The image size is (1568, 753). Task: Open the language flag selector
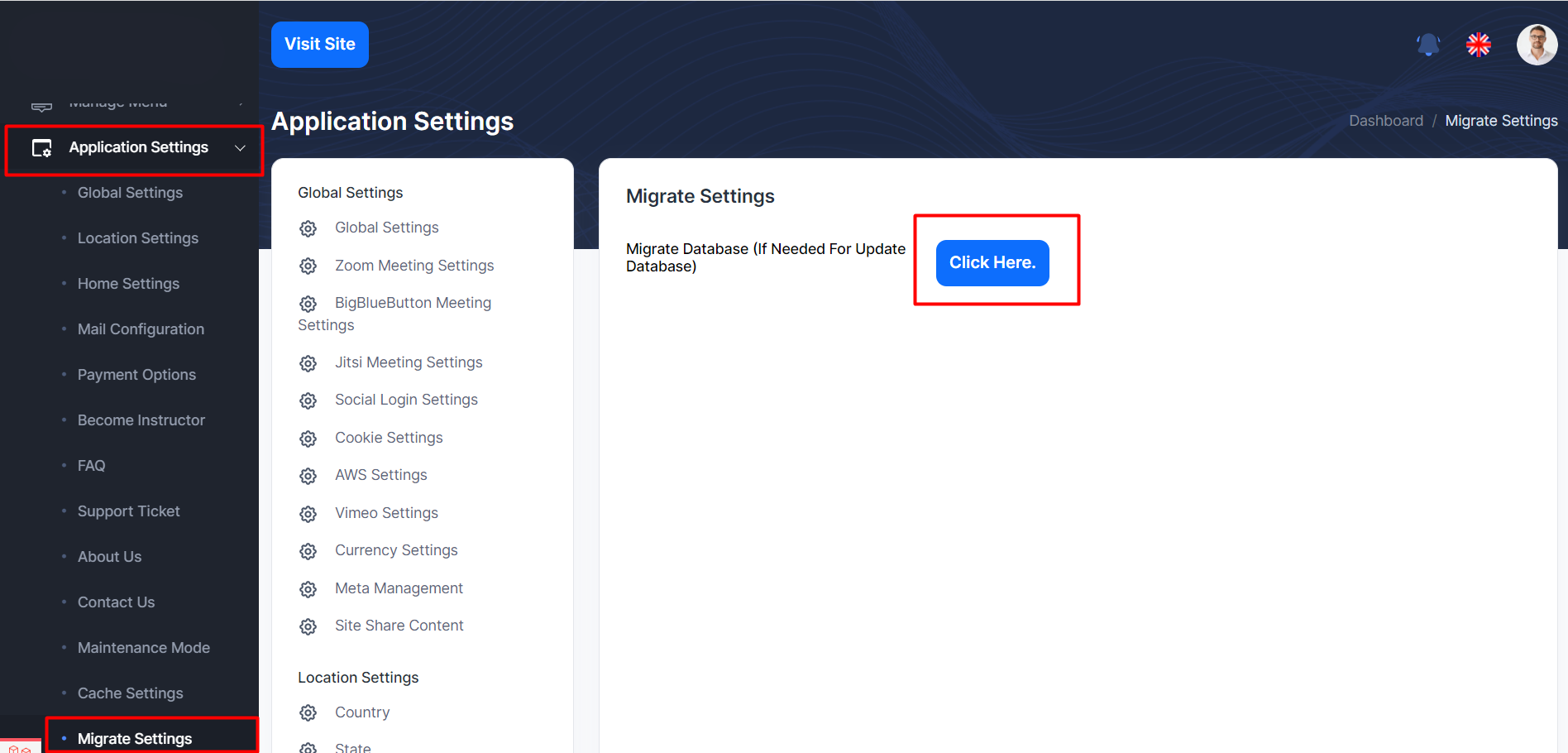pyautogui.click(x=1478, y=45)
